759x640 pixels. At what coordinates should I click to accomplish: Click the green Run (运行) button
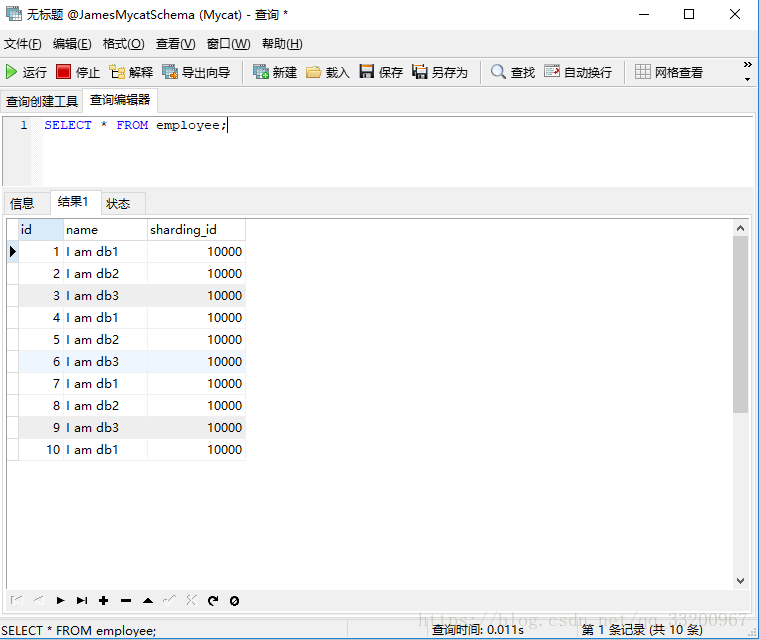pyautogui.click(x=26, y=72)
